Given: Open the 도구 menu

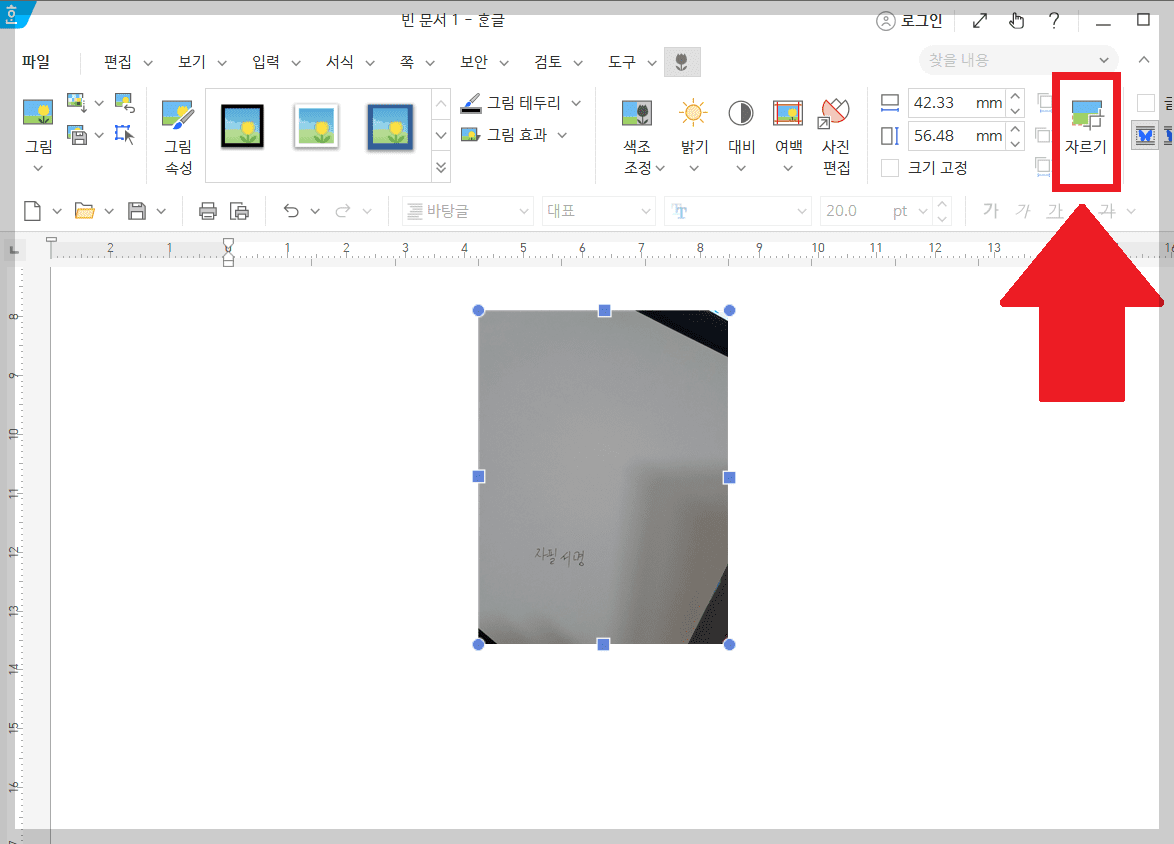Looking at the screenshot, I should [622, 61].
